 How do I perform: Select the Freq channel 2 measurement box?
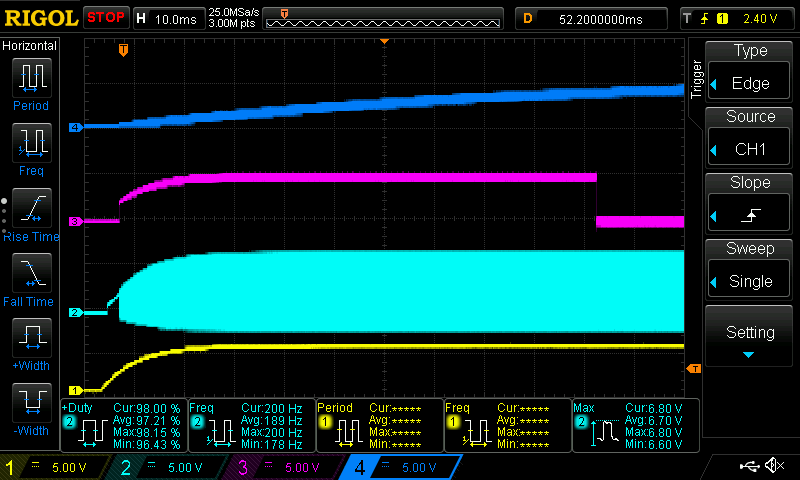[252, 425]
